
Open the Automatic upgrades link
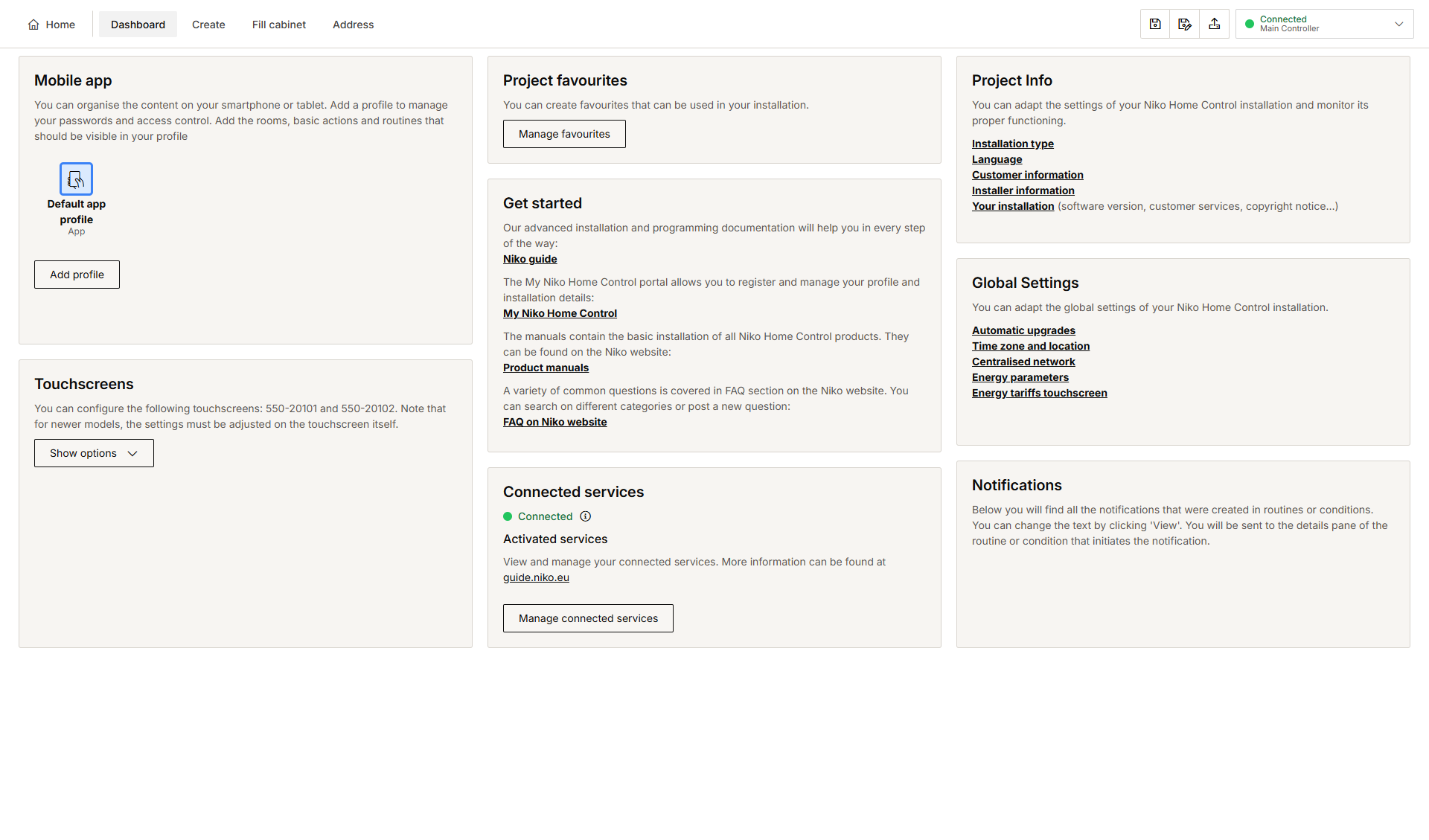pos(1023,330)
